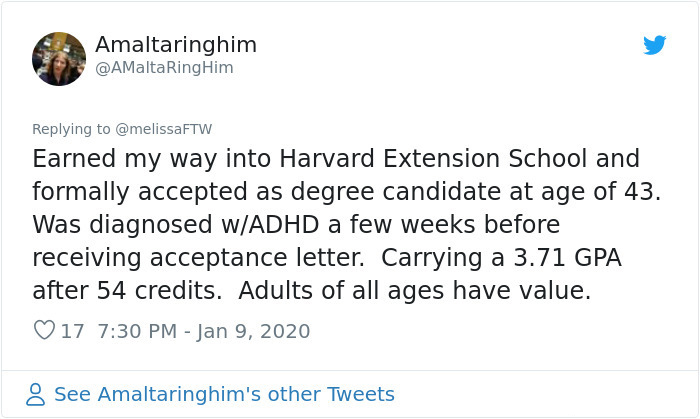The width and height of the screenshot is (700, 419).
Task: Click the Jan 9, 2020 date
Action: click(255, 330)
